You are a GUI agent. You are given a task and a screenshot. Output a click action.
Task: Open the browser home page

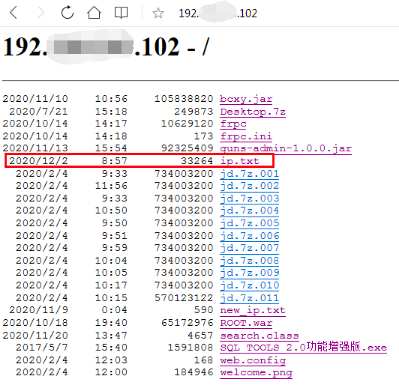pos(94,13)
